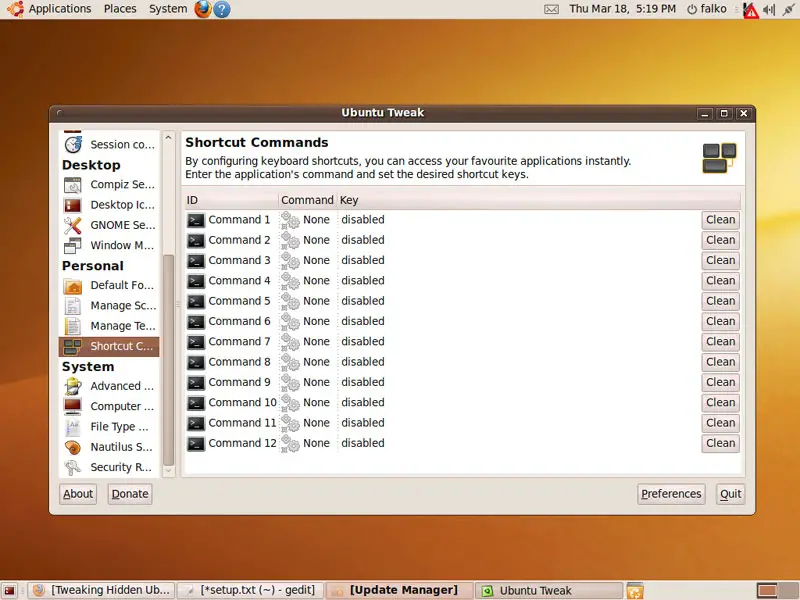The width and height of the screenshot is (800, 600).
Task: Click 'disabled' key cell for Command 11
Action: coord(363,423)
